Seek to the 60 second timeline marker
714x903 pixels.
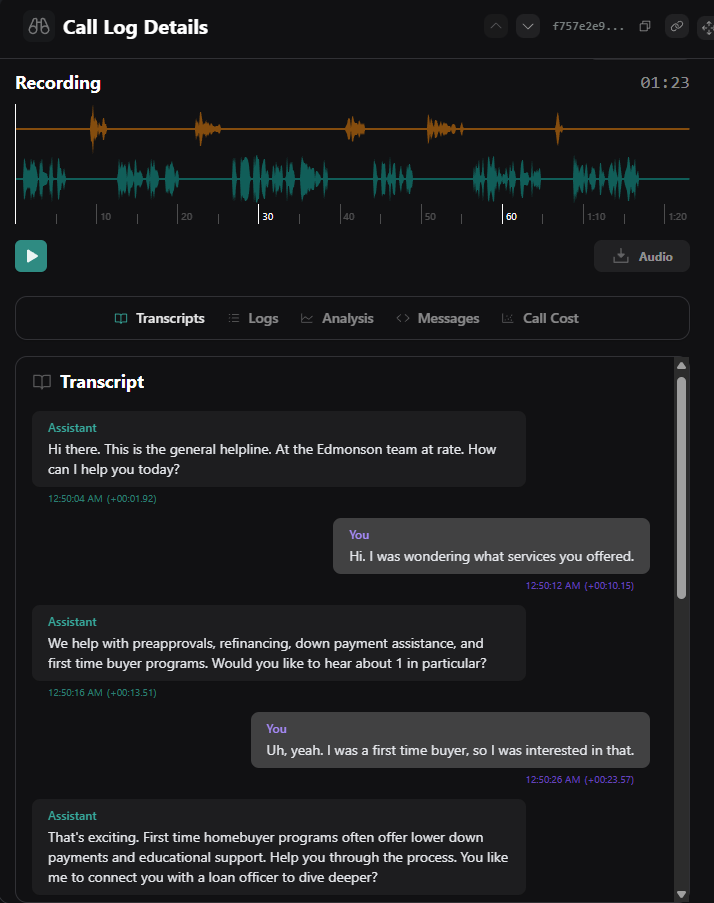pyautogui.click(x=508, y=216)
